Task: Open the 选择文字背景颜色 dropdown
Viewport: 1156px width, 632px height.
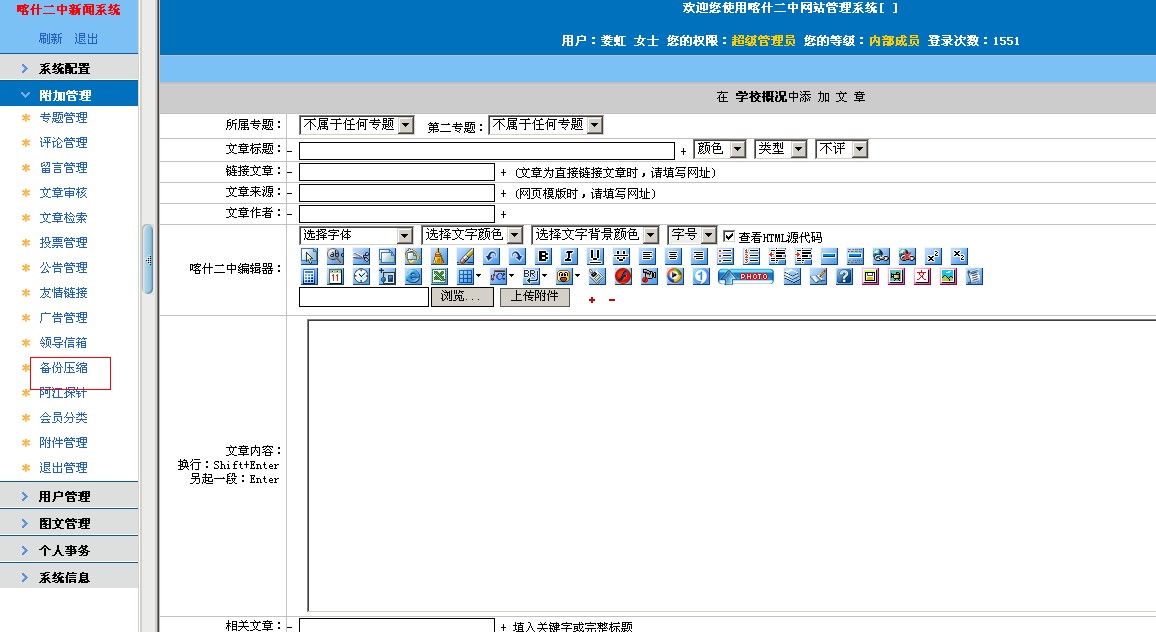Action: pyautogui.click(x=595, y=235)
